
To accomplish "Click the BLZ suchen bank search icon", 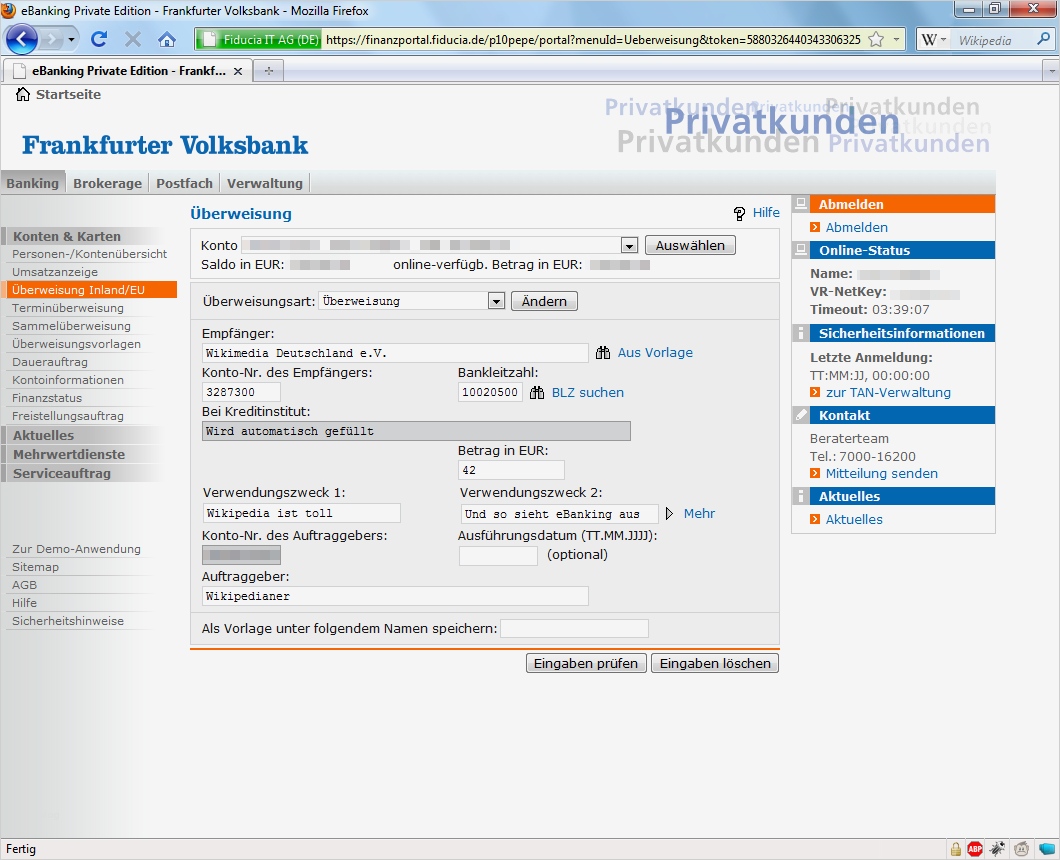I will (538, 393).
